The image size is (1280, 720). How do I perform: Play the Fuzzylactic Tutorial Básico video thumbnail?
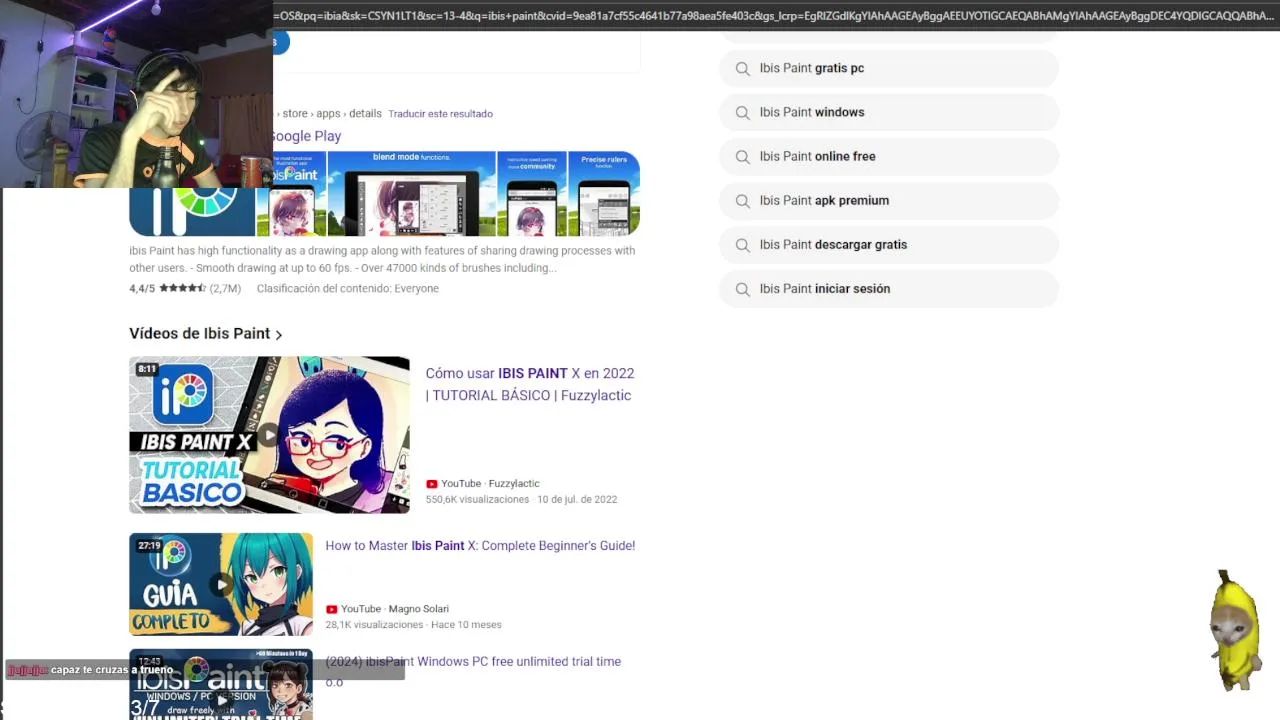click(269, 435)
